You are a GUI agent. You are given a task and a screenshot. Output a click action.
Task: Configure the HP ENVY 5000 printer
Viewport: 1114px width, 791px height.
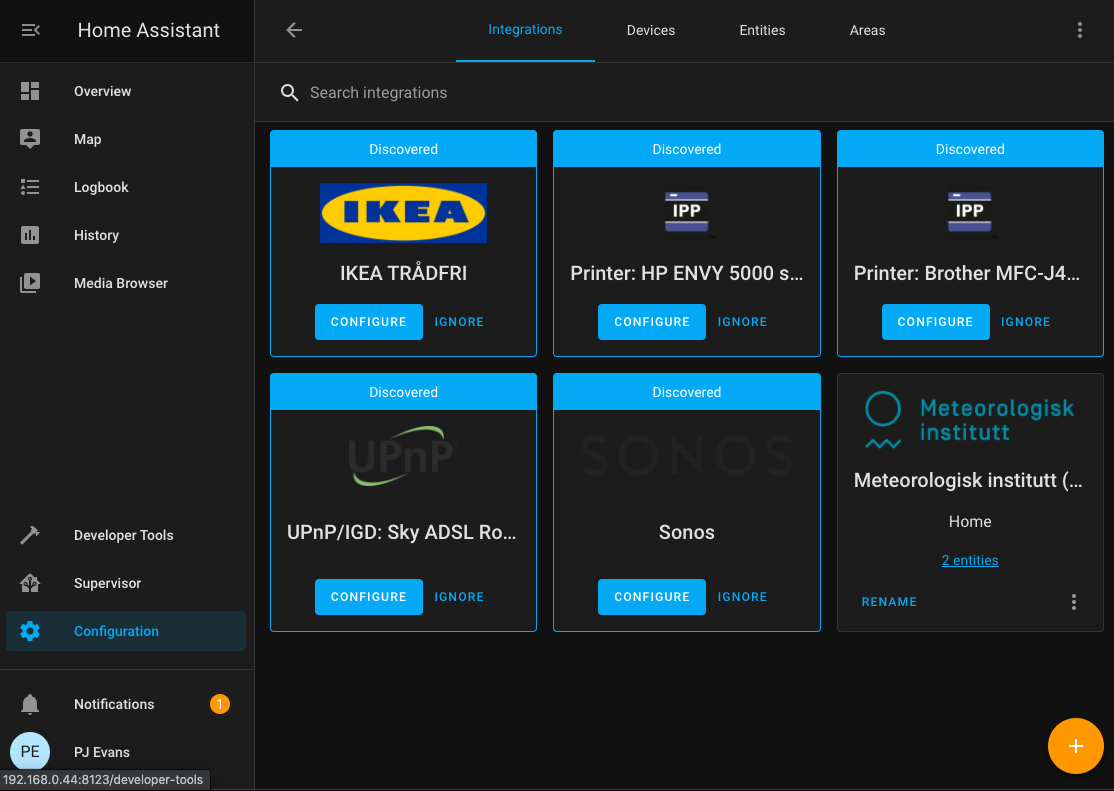tap(651, 322)
